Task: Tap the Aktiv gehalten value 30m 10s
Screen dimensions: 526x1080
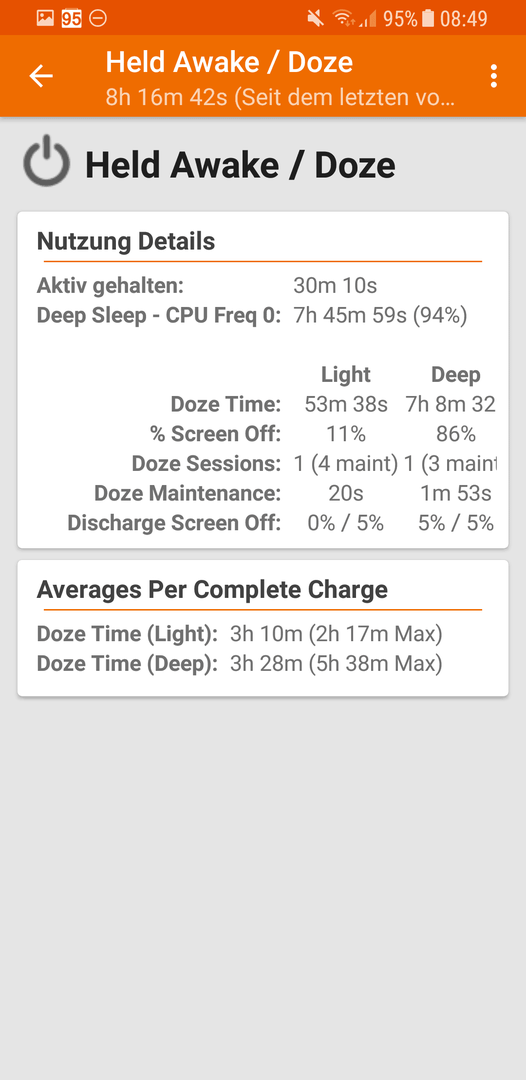Action: 335,285
